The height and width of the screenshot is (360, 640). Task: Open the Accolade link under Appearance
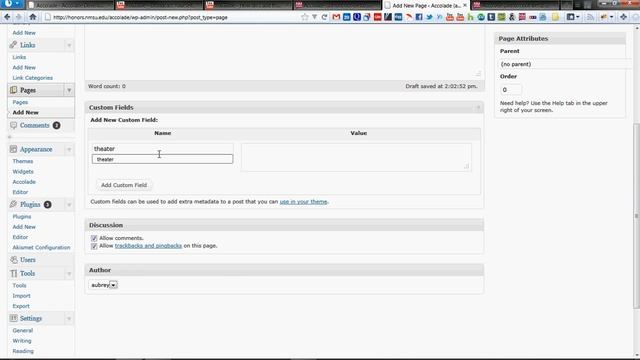tap(24, 182)
